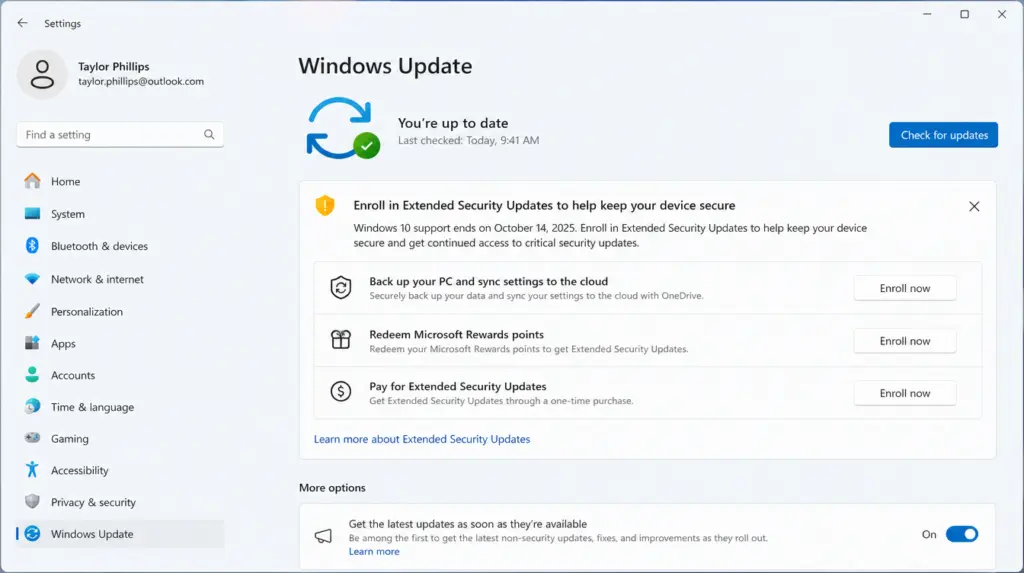Click the Time & language globe icon
This screenshot has width=1024, height=573.
[32, 406]
